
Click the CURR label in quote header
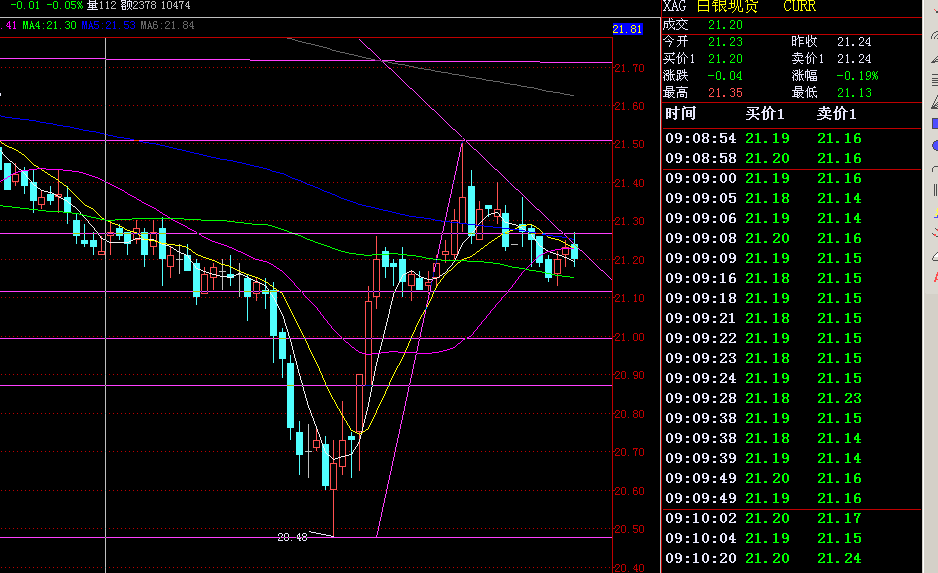click(799, 6)
